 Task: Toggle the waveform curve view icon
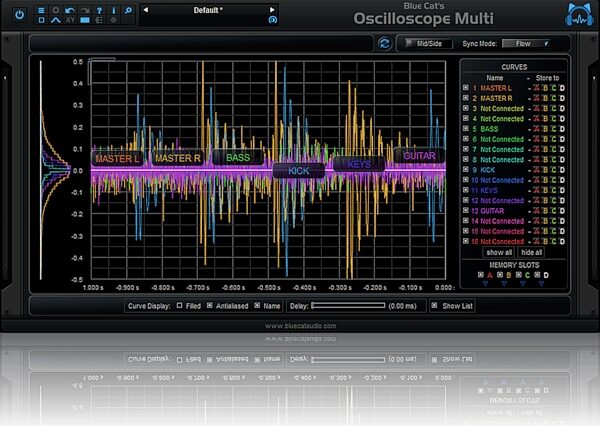point(56,20)
